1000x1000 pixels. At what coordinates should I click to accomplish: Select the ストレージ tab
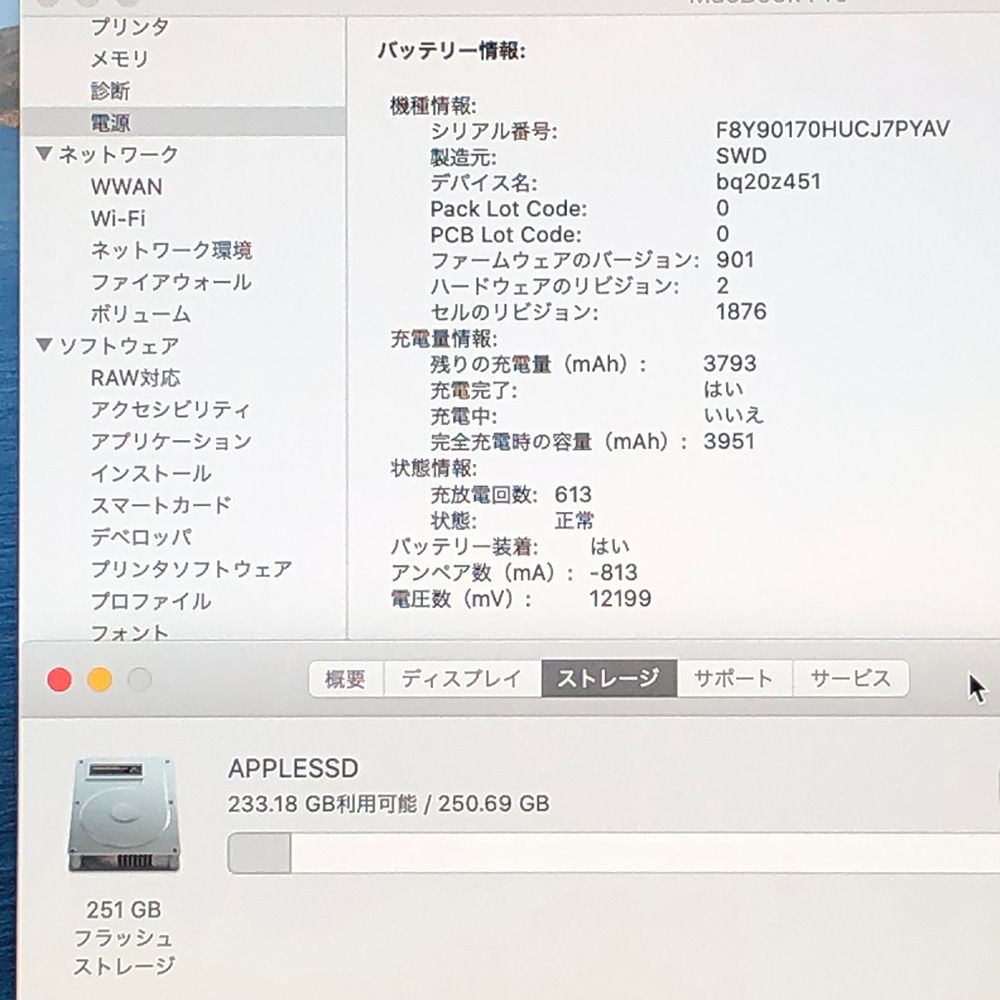tap(608, 679)
